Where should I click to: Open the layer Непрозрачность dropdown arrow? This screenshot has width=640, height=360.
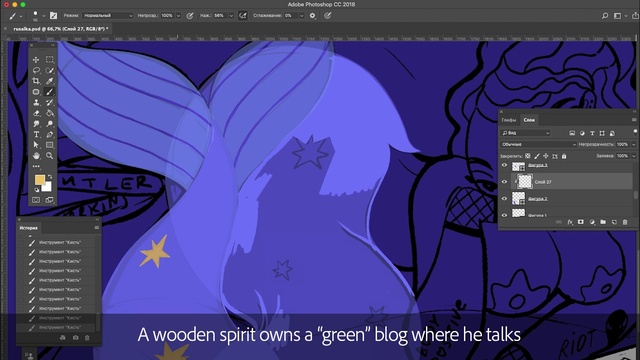pos(633,144)
